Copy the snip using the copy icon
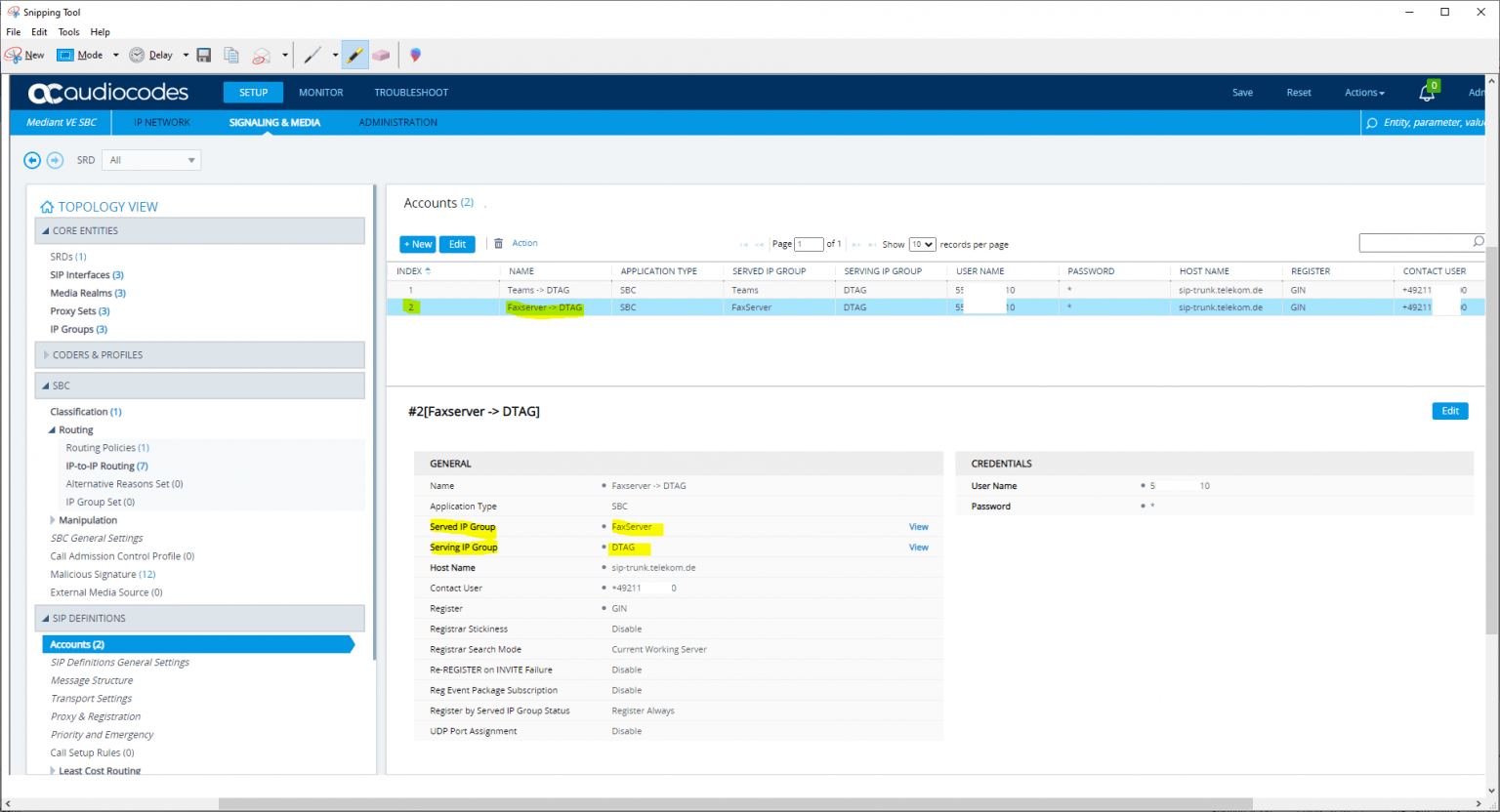 coord(230,55)
